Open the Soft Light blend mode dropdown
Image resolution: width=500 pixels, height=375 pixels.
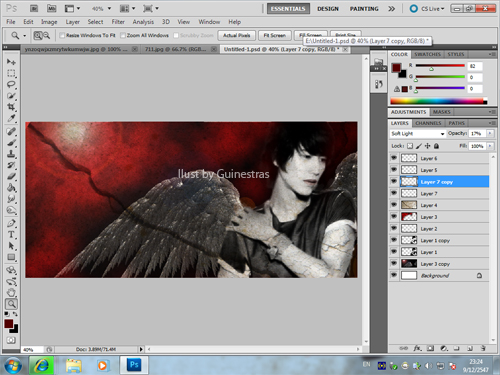coord(418,134)
